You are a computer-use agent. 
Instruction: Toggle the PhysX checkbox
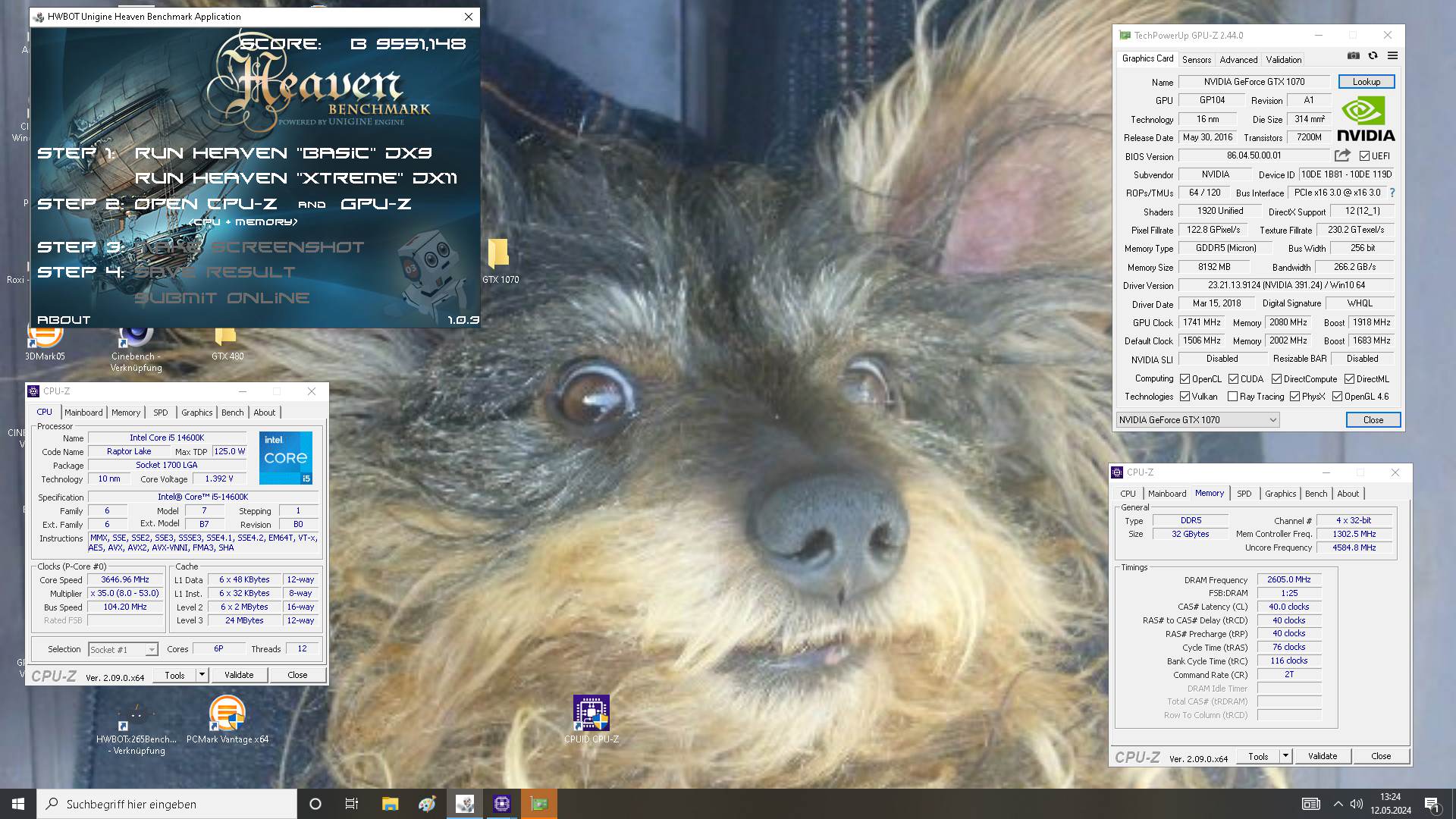(x=1294, y=397)
